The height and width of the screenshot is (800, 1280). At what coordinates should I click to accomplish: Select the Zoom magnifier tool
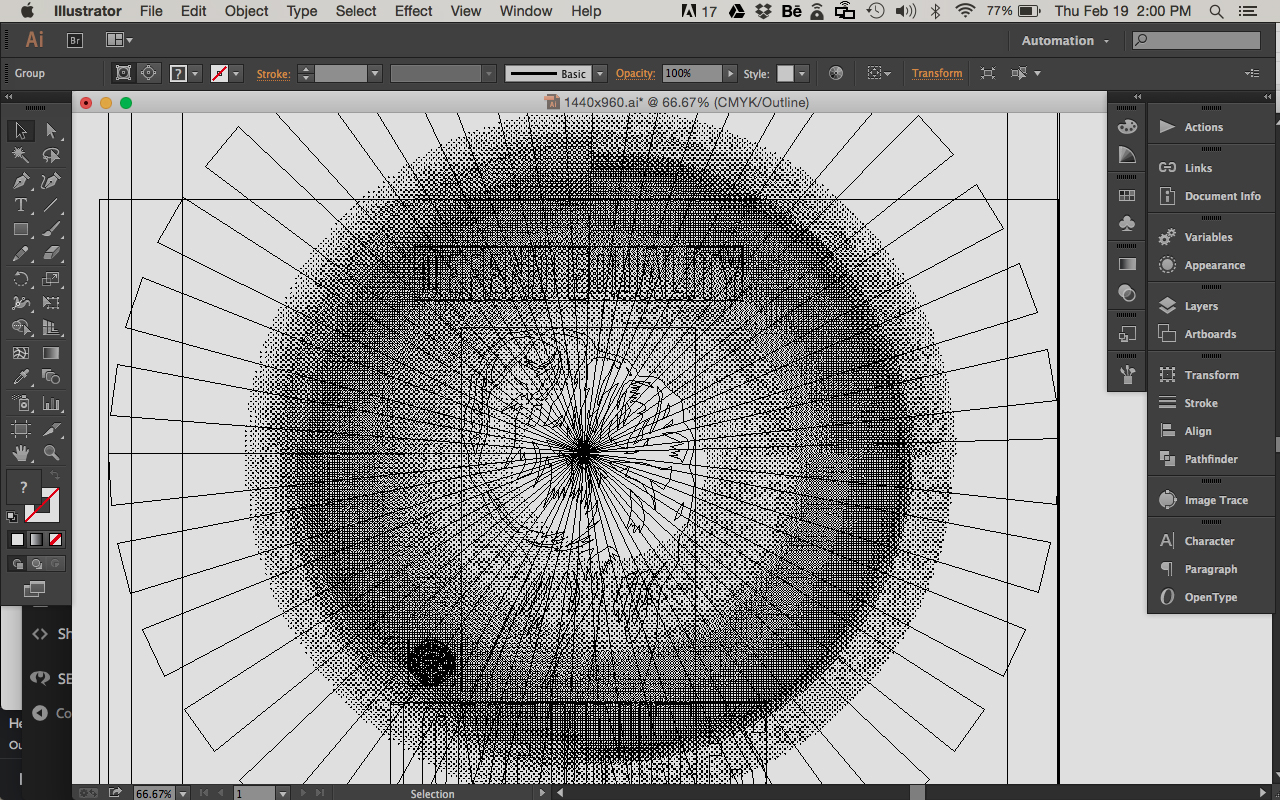(51, 454)
